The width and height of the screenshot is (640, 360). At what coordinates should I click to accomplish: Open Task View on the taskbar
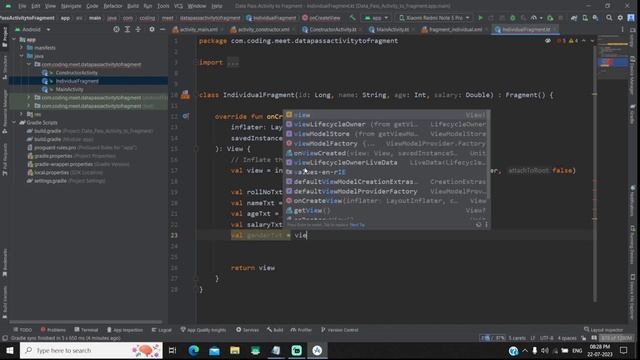pos(173,350)
